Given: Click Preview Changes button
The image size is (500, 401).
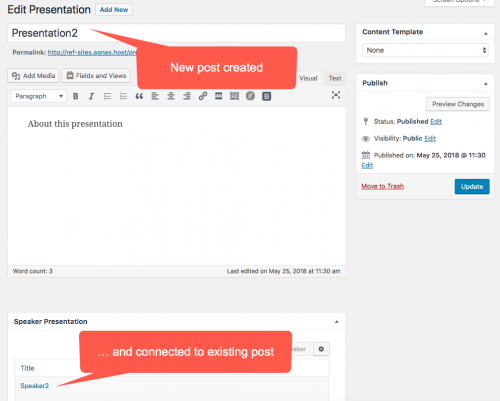Looking at the screenshot, I should click(458, 104).
